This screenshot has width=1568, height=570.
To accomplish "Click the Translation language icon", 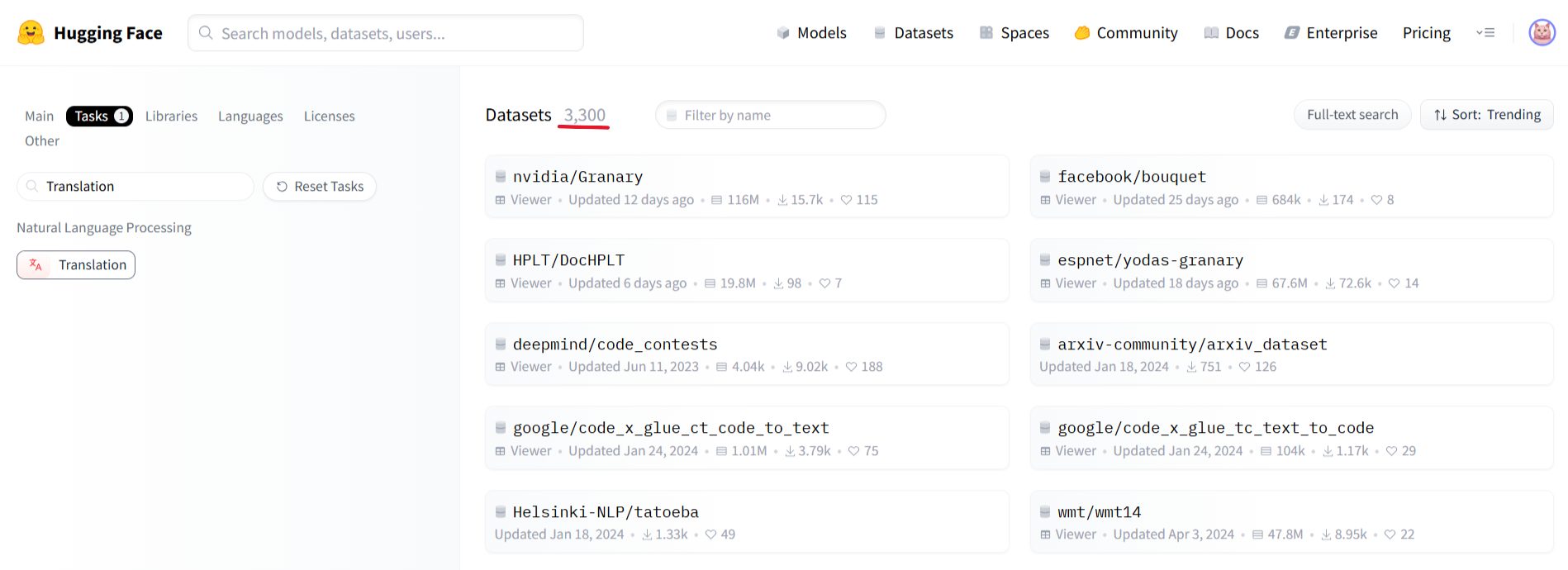I will pyautogui.click(x=36, y=265).
